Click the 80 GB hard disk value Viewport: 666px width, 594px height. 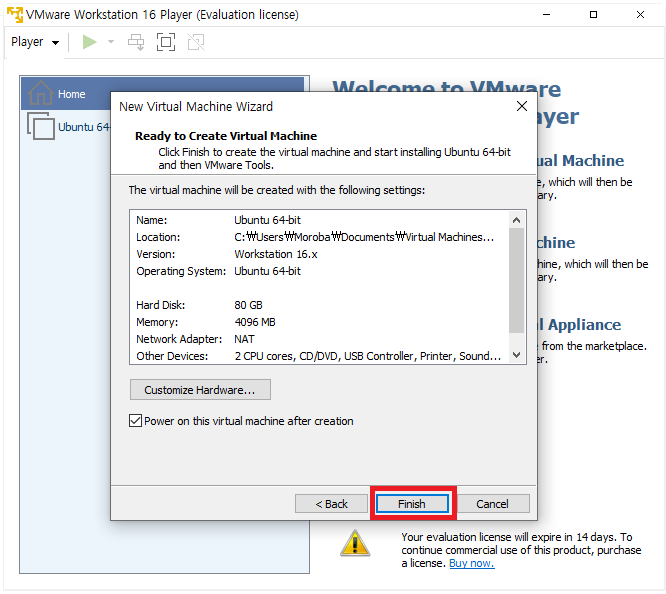point(248,305)
